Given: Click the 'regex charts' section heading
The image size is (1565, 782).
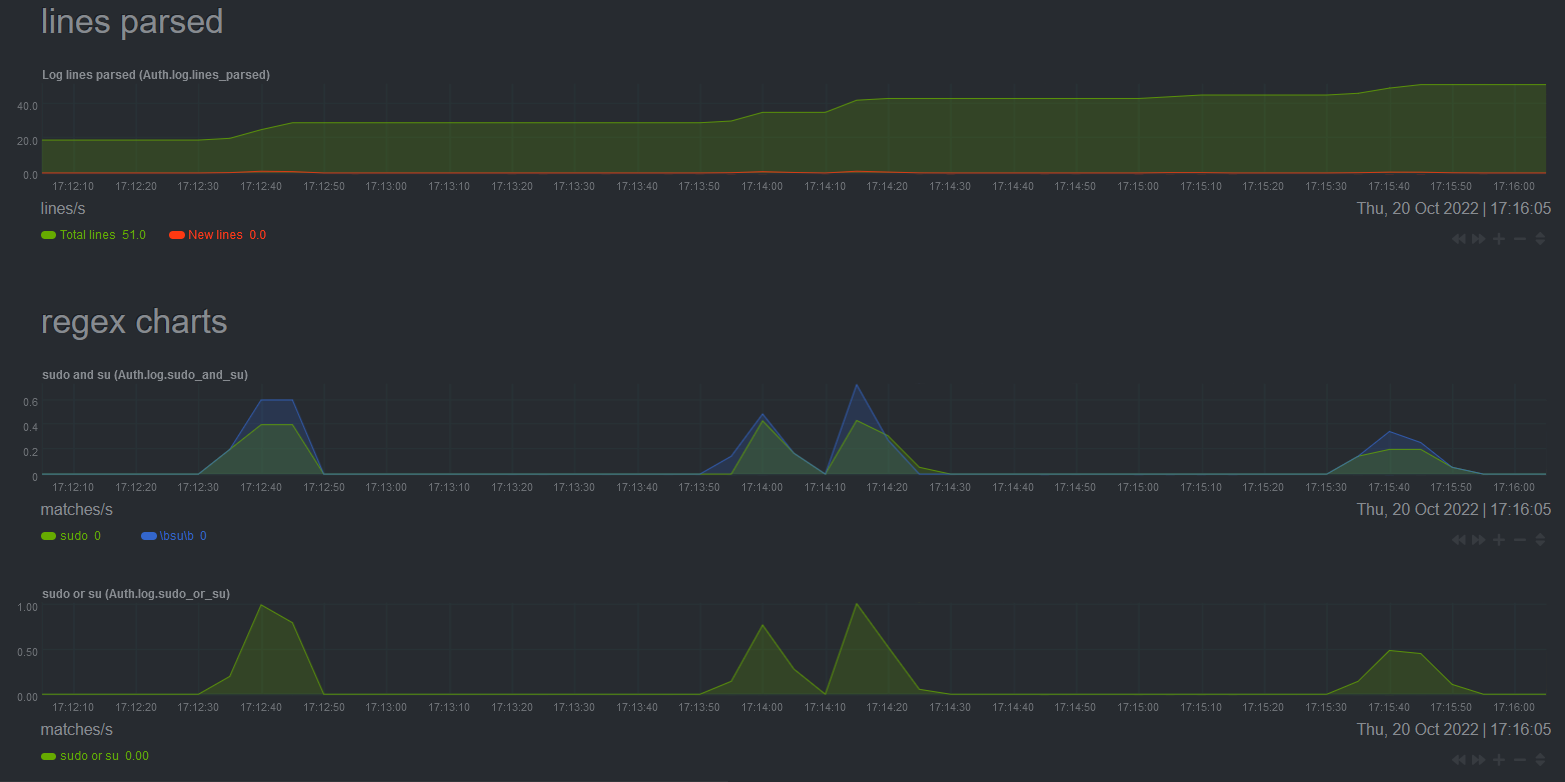Looking at the screenshot, I should [x=134, y=322].
